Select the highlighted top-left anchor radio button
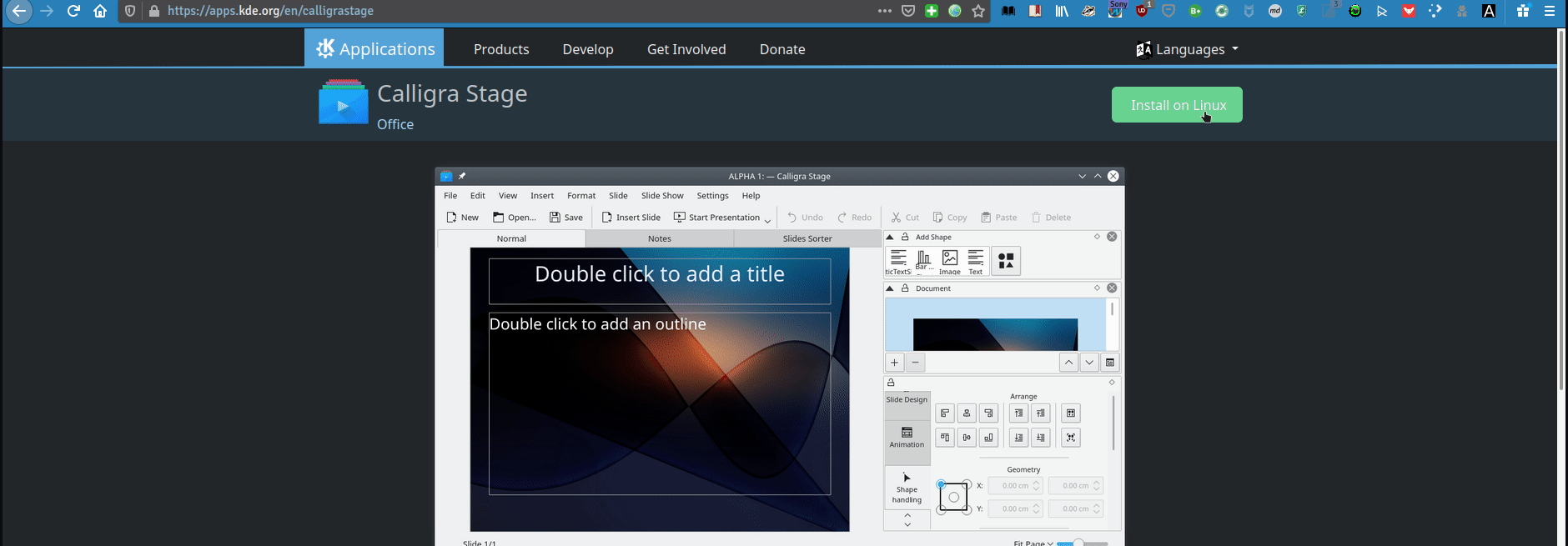Screen dimensions: 1568x546 coord(941,484)
